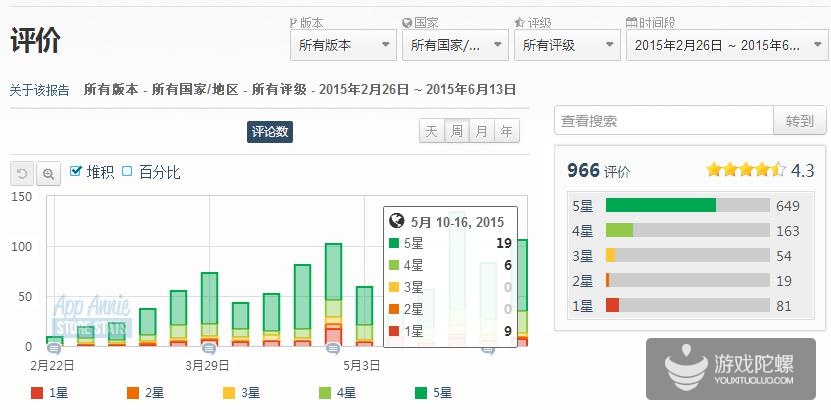This screenshot has width=831, height=410.
Task: Click the magnifier zoom icon
Action: pos(47,173)
